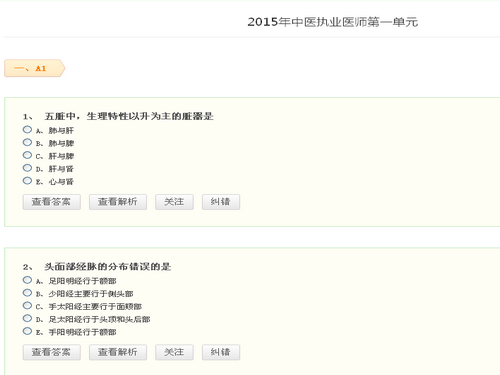Click question 2 text 头面部经脉的分布错误的是
This screenshot has width=500, height=375.
(x=108, y=267)
